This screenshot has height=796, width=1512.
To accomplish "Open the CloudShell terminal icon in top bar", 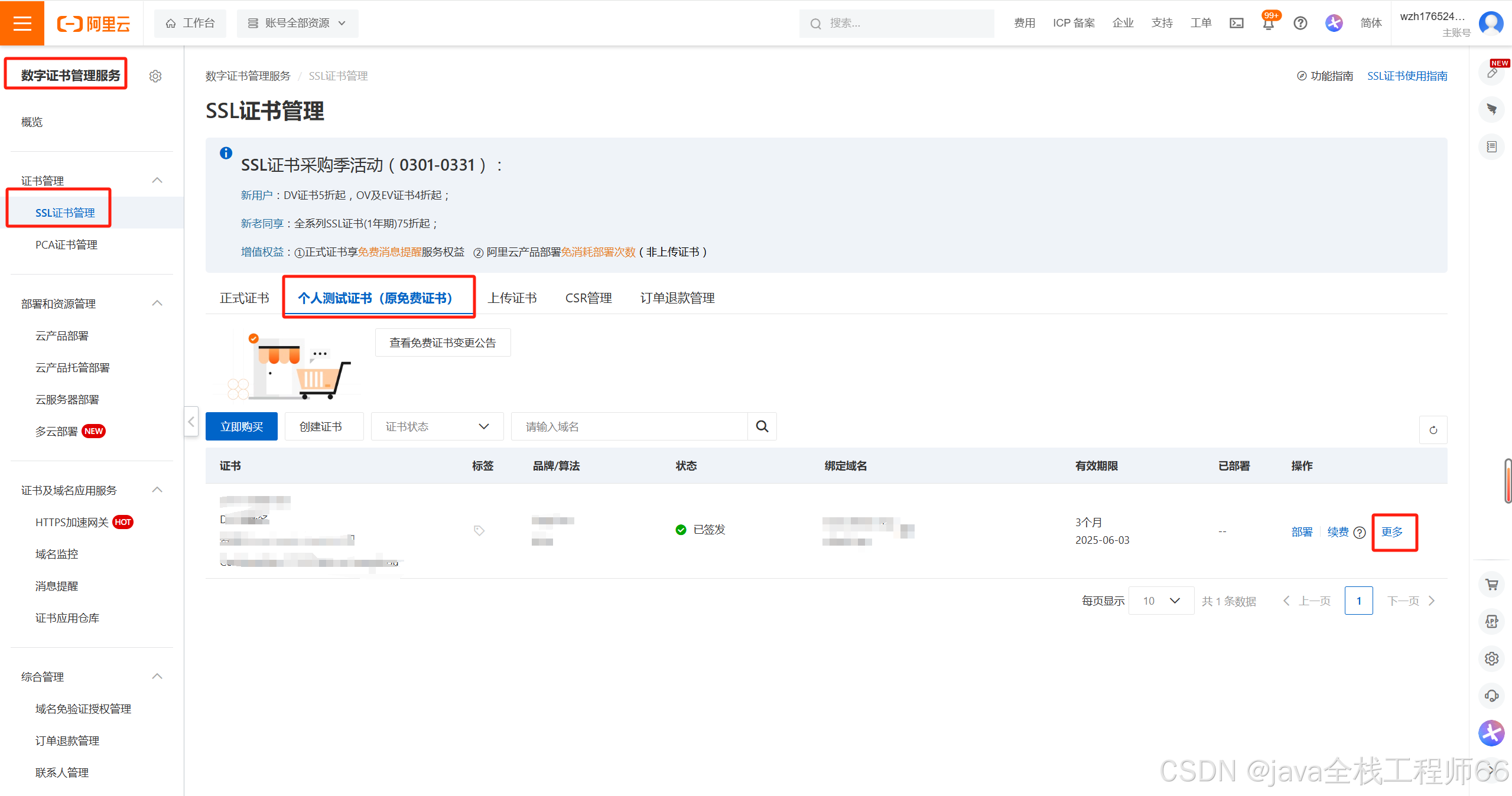I will 1236,23.
